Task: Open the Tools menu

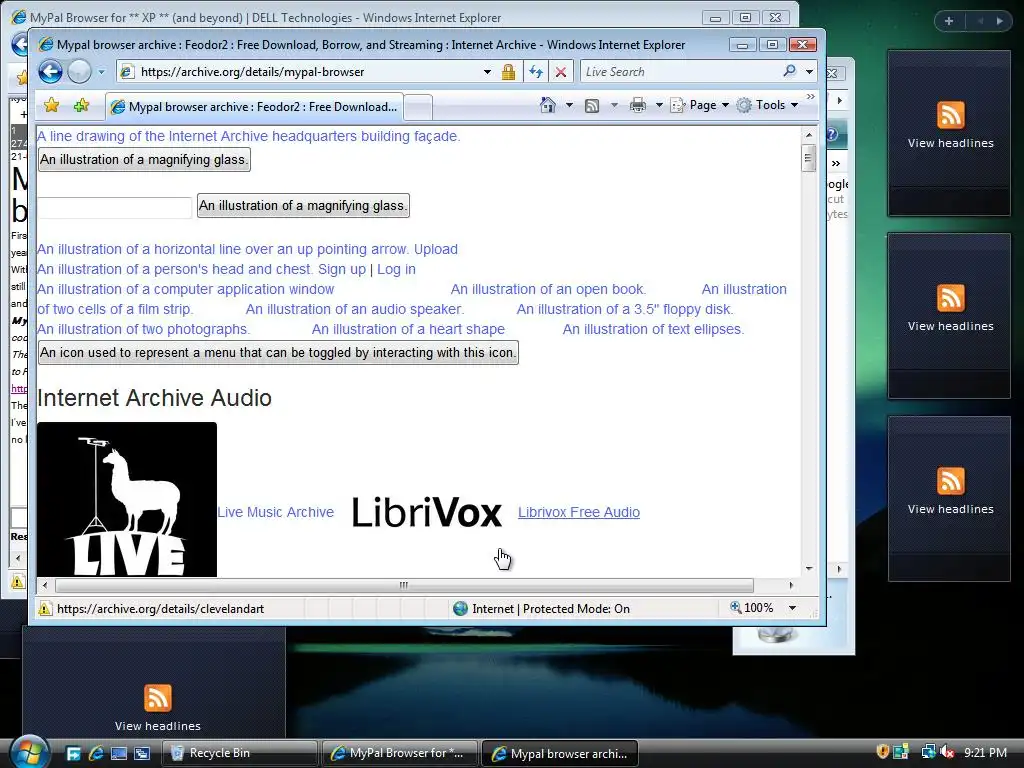Action: [x=767, y=105]
